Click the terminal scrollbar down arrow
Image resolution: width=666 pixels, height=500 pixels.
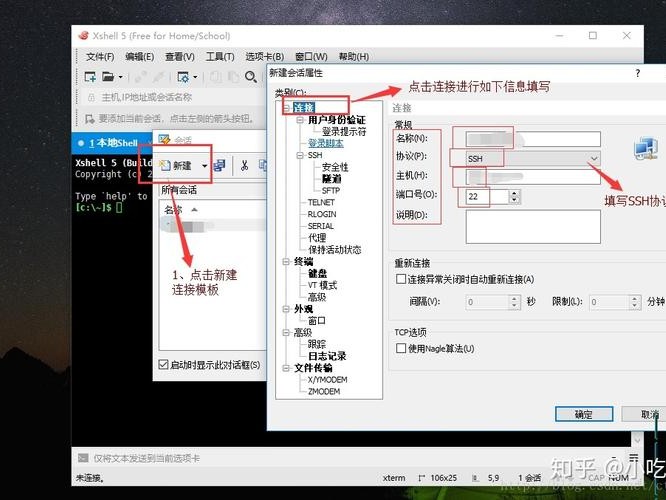(637, 440)
